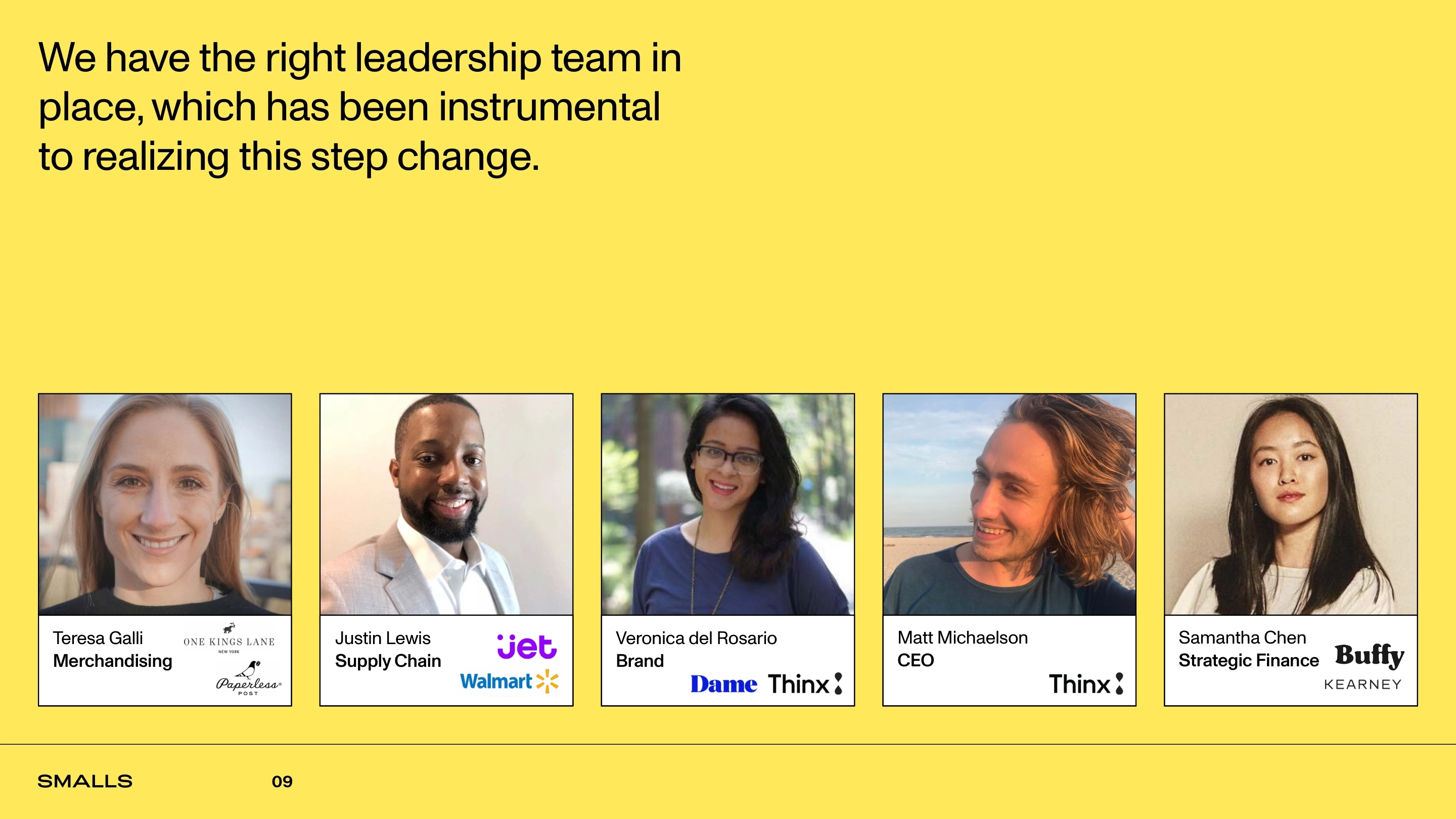Image resolution: width=1456 pixels, height=819 pixels.
Task: Click the Kearney logo
Action: (1363, 685)
